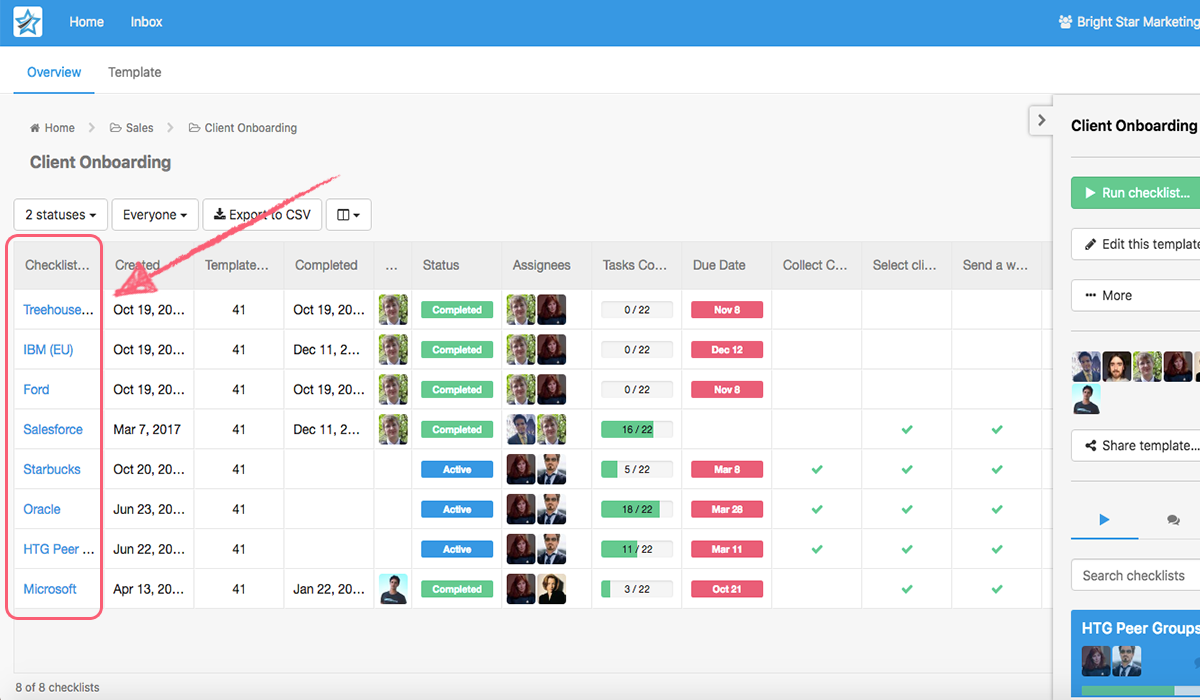Collapse the right sidebar with chevron
This screenshot has height=700, width=1200.
pyautogui.click(x=1041, y=120)
